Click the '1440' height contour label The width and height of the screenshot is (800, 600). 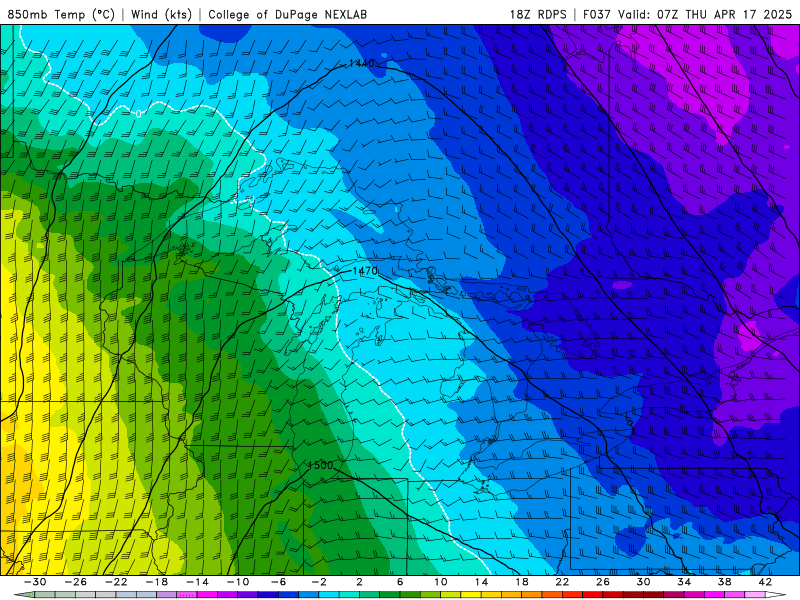[361, 63]
